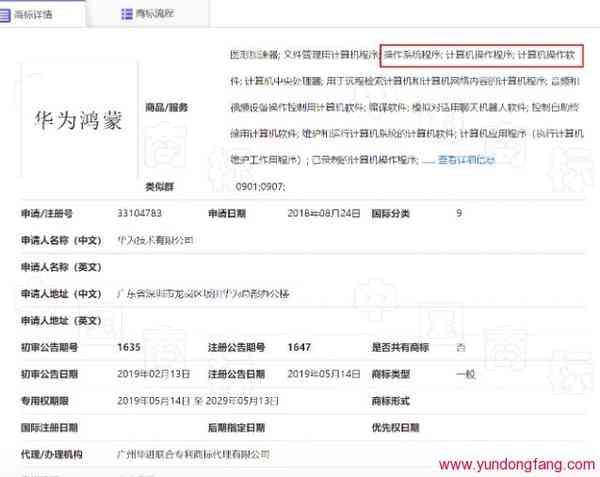The width and height of the screenshot is (600, 477).
Task: Click the 优先权日期 label
Action: tap(396, 428)
